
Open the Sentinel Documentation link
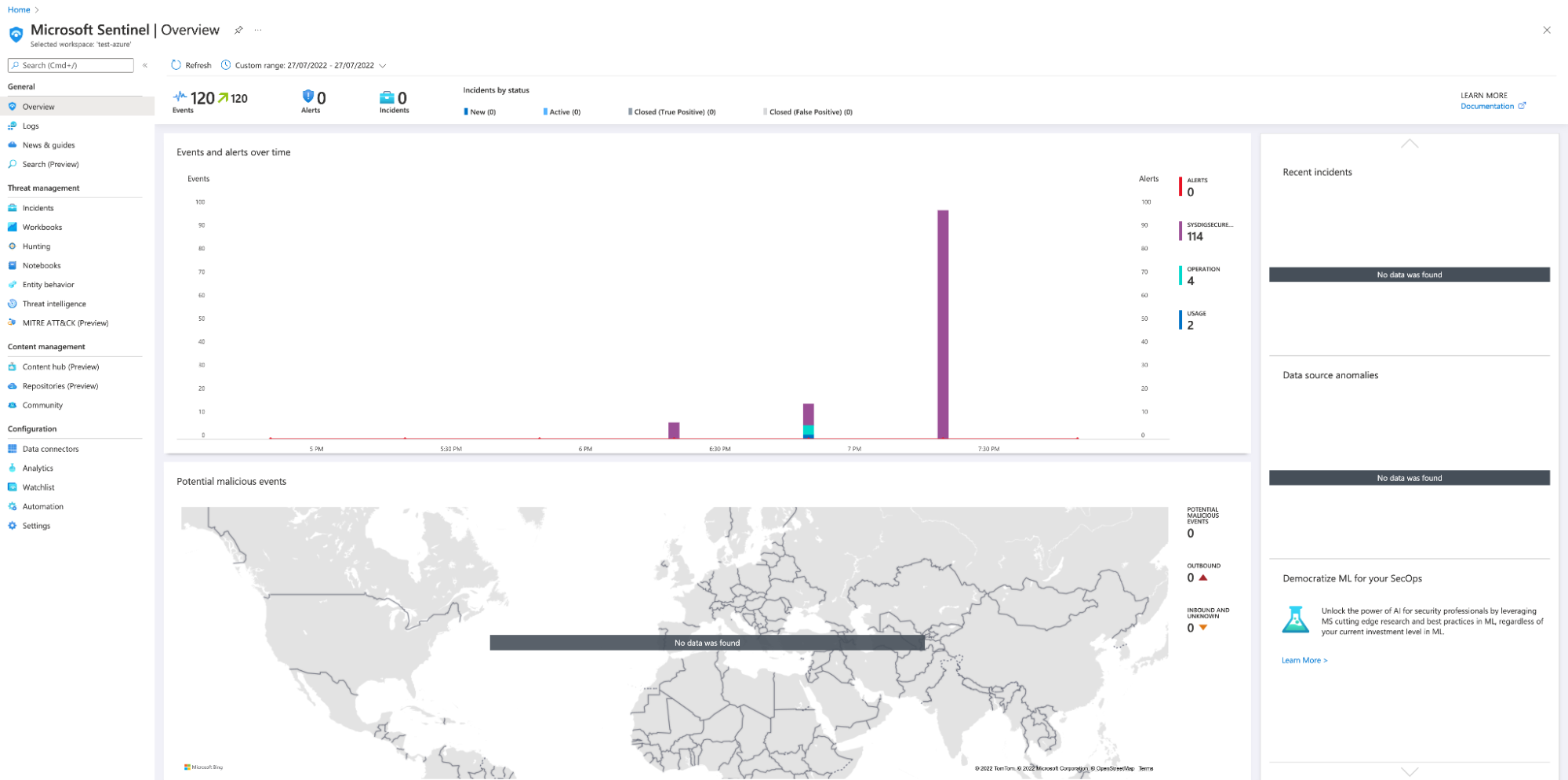1487,106
